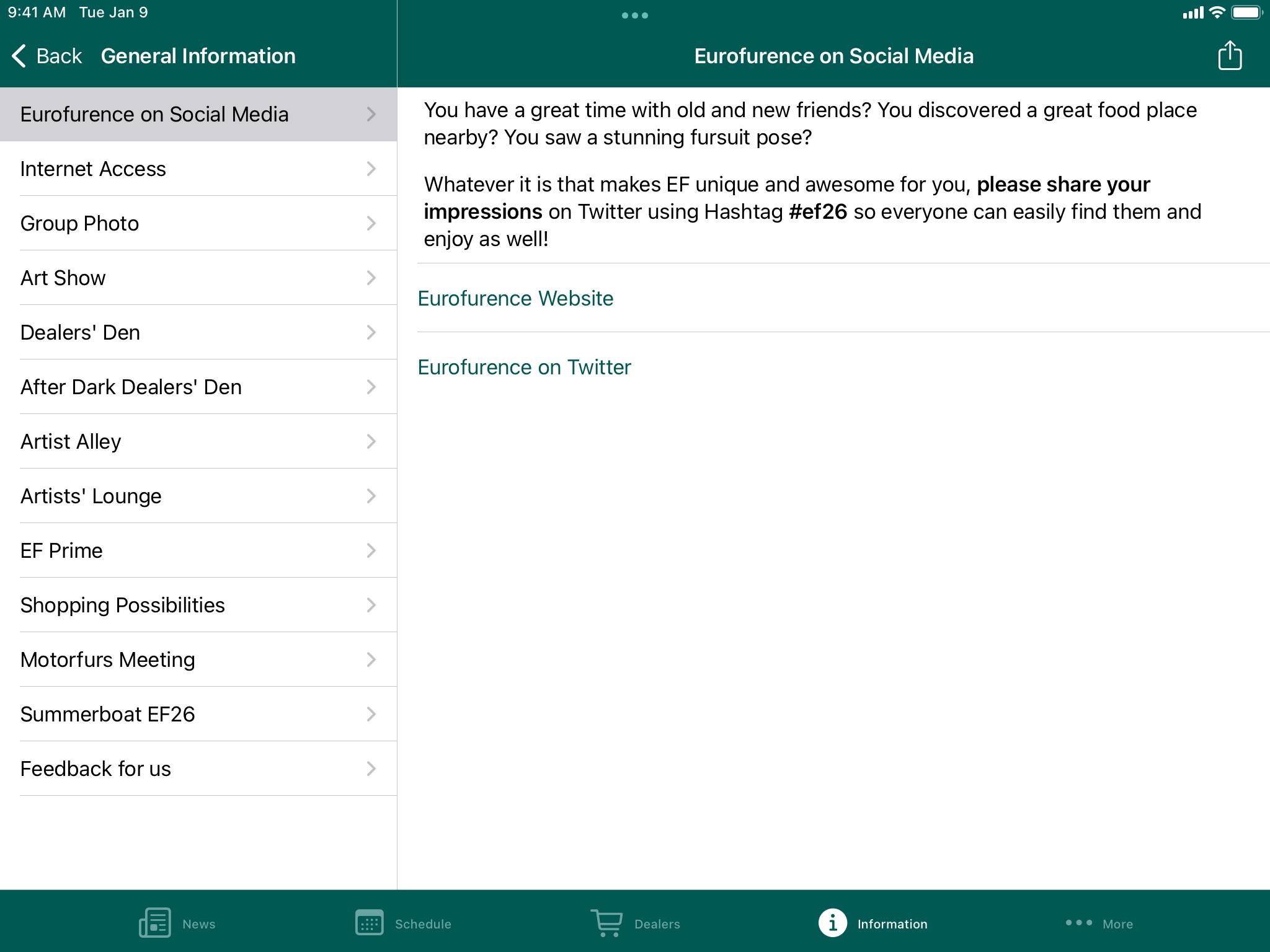The height and width of the screenshot is (952, 1270).
Task: Expand Dealers' Den row chevron
Action: (x=371, y=332)
